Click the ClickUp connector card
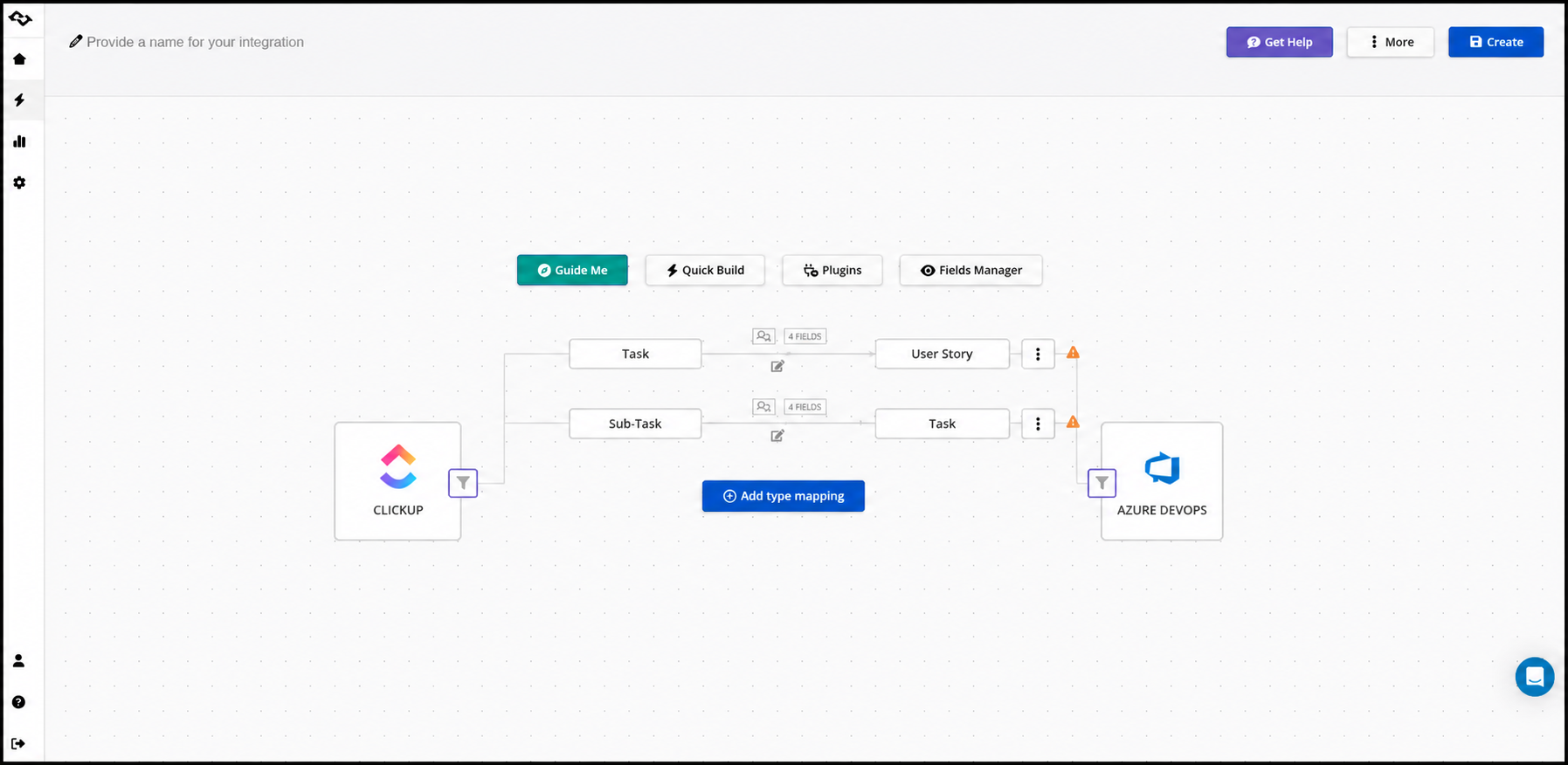Screen dimensions: 1568x765 coord(397,481)
